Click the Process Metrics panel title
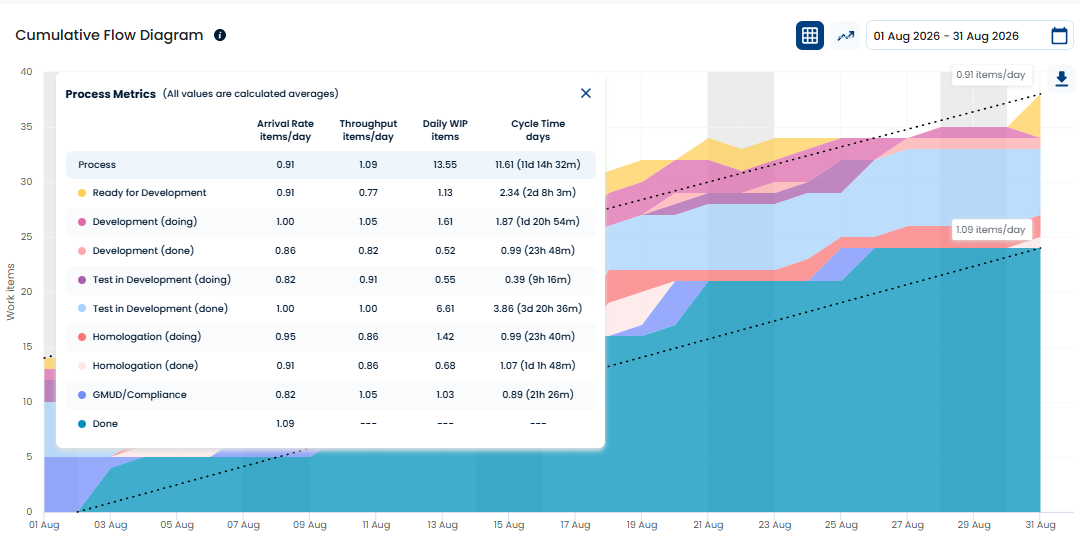 tap(110, 94)
